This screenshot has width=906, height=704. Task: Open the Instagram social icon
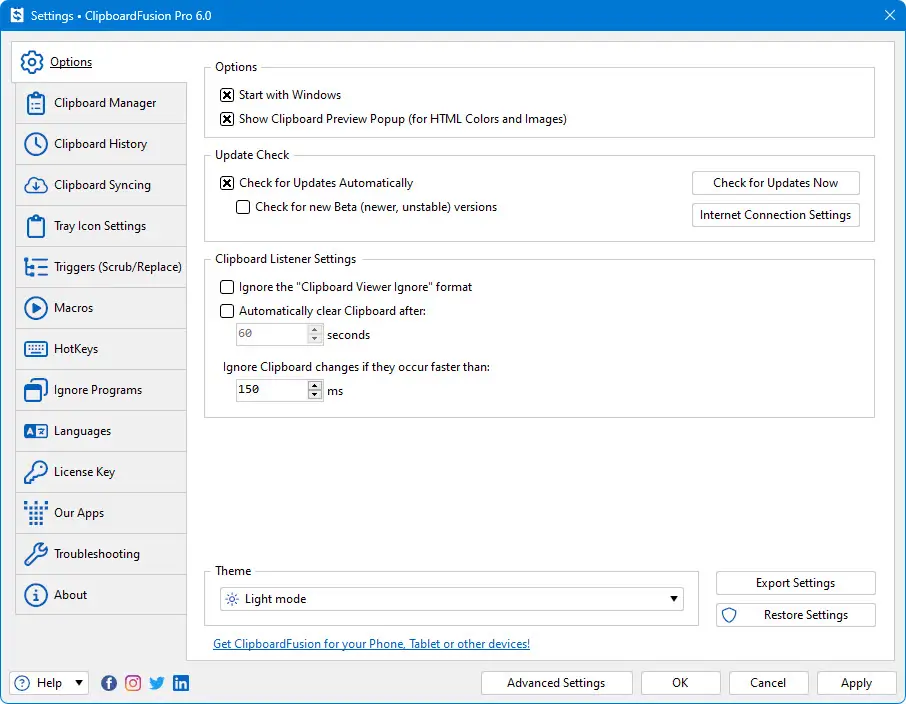[x=133, y=683]
